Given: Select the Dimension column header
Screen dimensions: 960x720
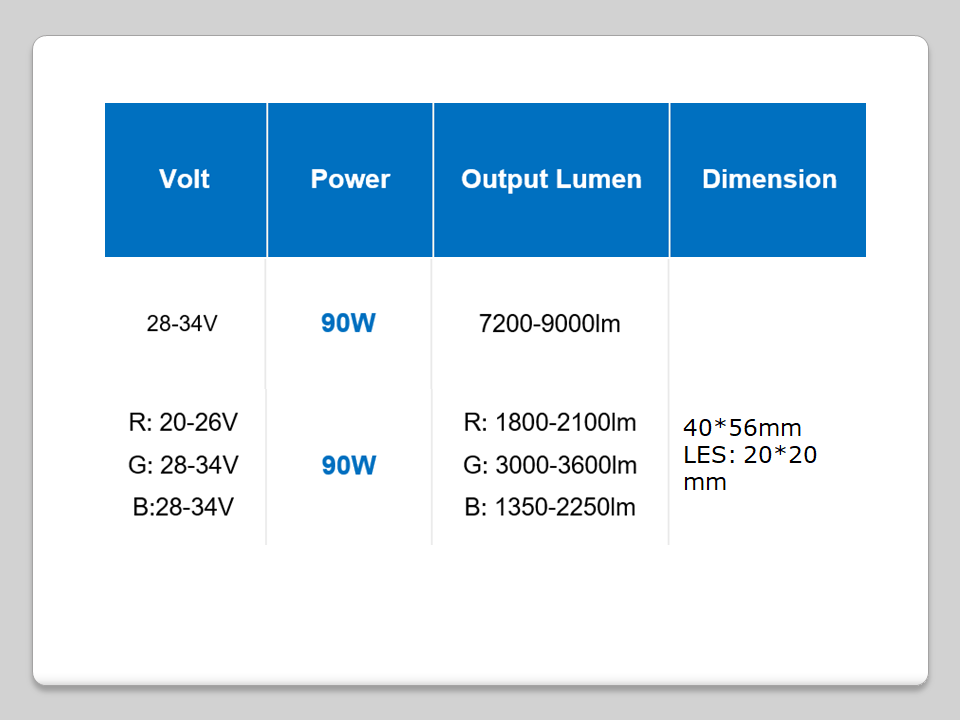Looking at the screenshot, I should point(769,179).
